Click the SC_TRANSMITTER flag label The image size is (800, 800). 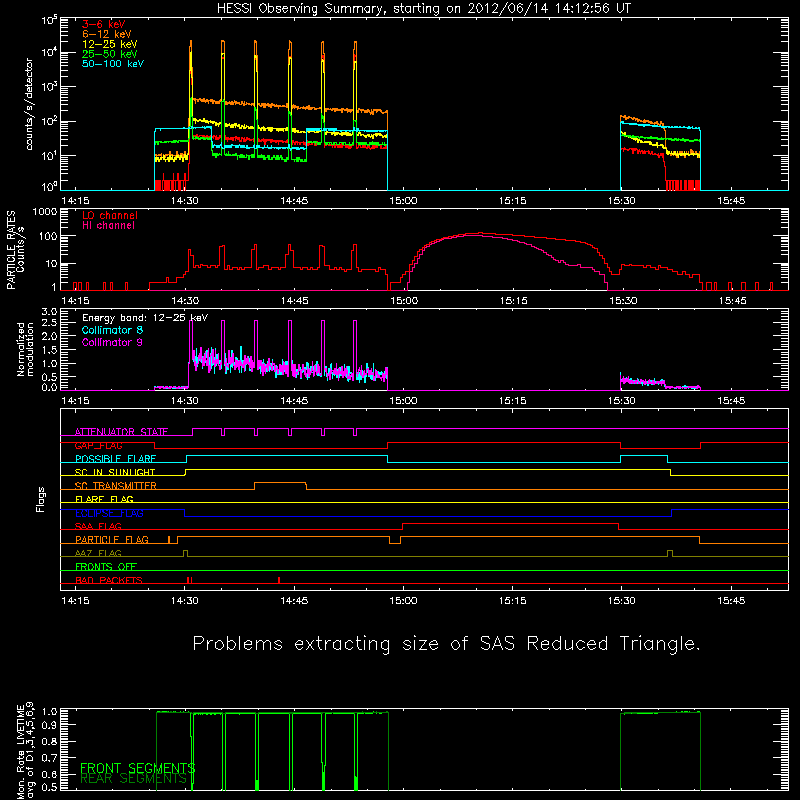click(x=115, y=486)
